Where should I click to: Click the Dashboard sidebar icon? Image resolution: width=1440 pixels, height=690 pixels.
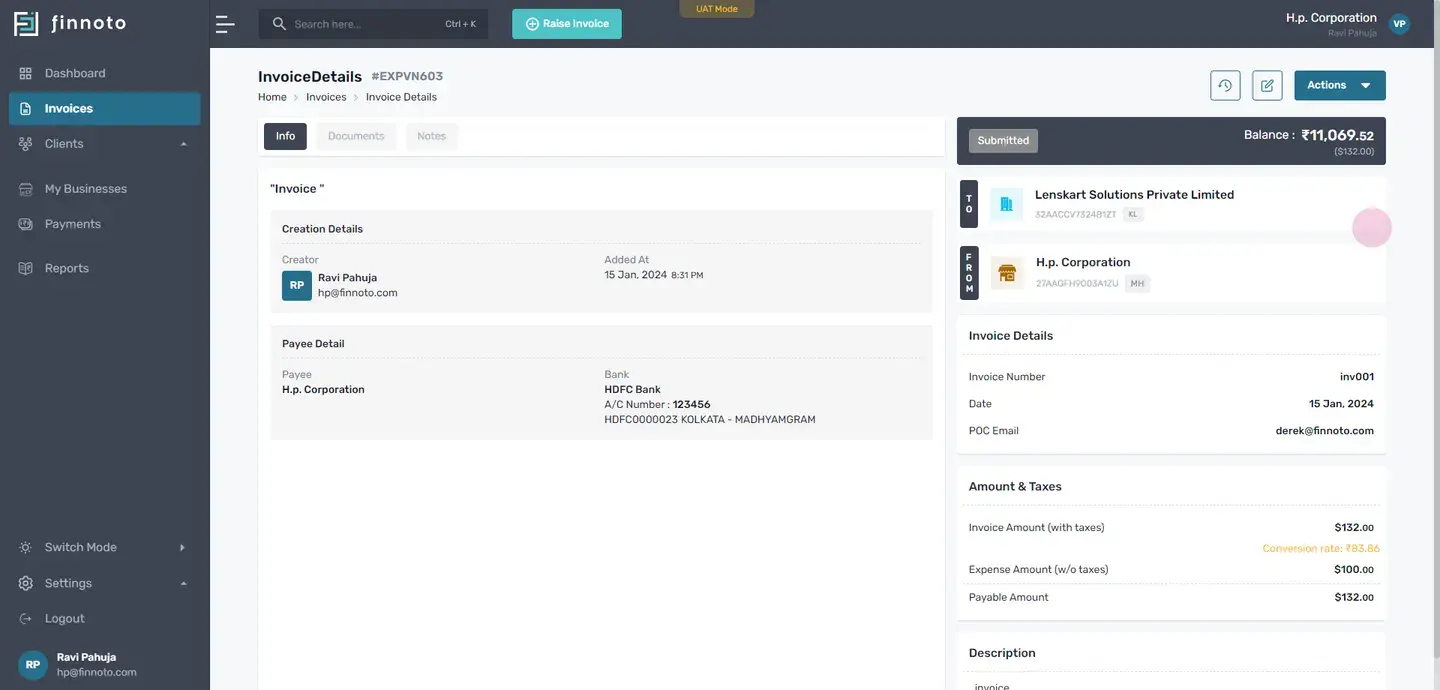pos(26,73)
